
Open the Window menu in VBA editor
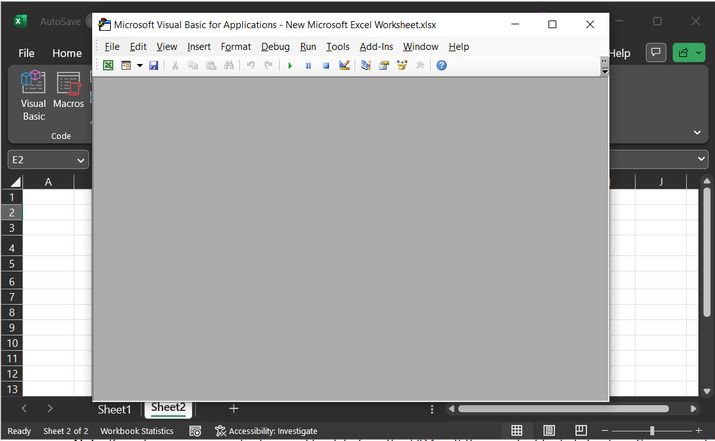pos(420,47)
